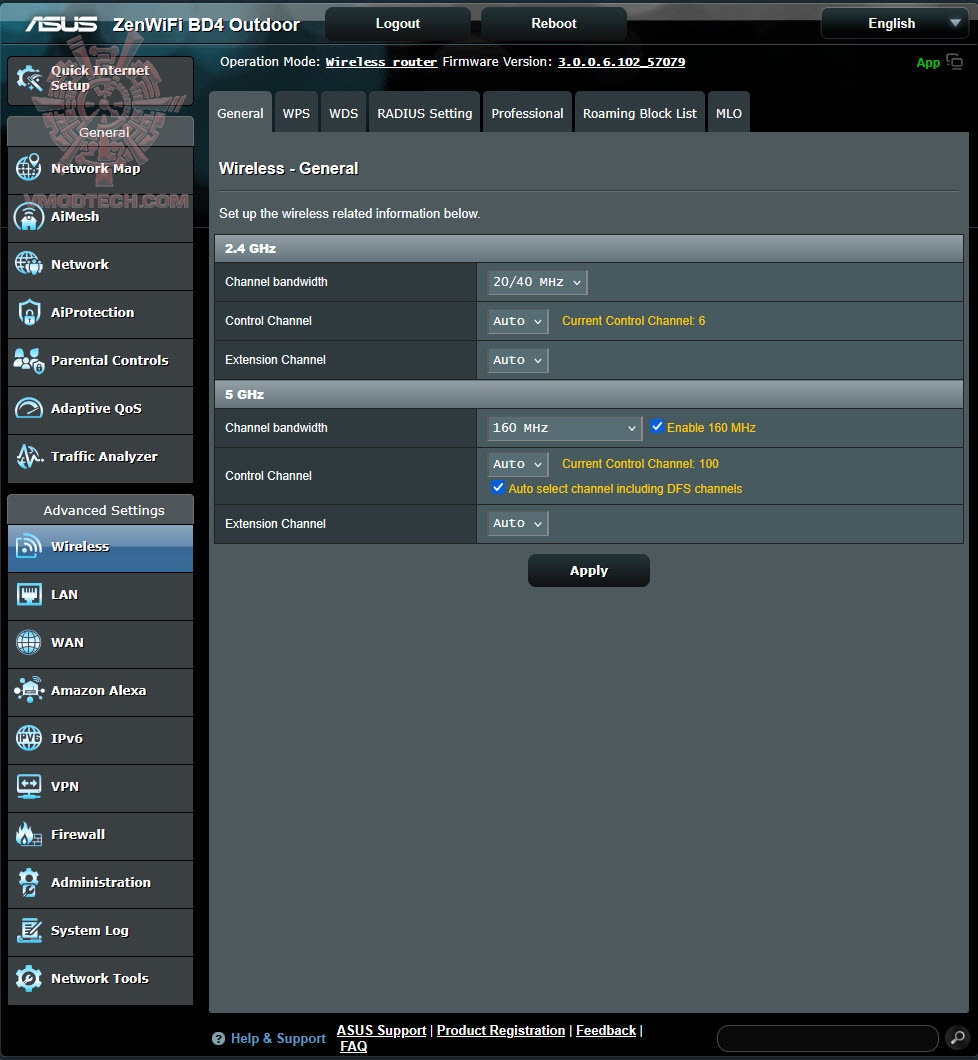This screenshot has width=978, height=1060.
Task: Click the Reboot button
Action: 554,24
